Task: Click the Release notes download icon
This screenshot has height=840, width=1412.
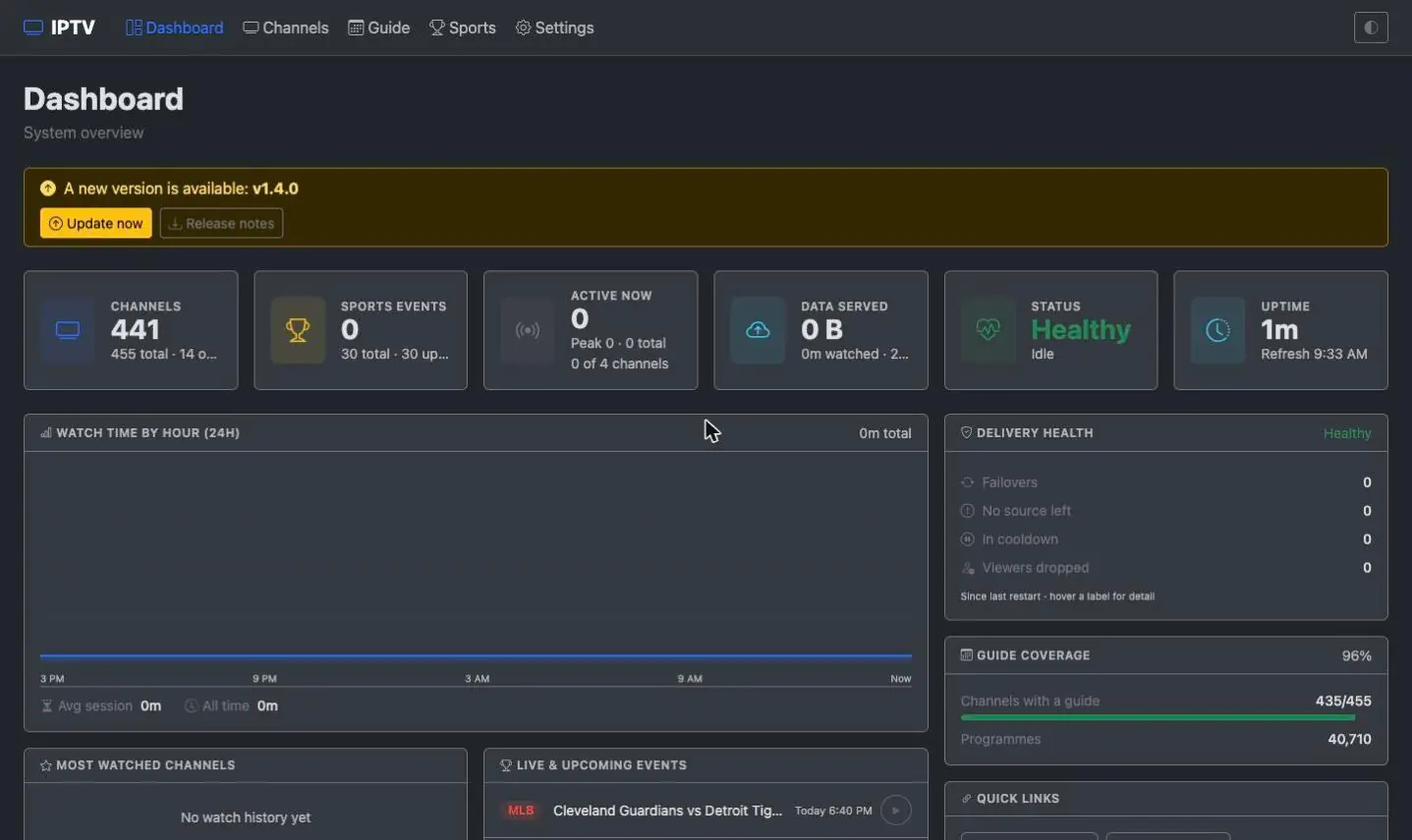Action: [175, 223]
